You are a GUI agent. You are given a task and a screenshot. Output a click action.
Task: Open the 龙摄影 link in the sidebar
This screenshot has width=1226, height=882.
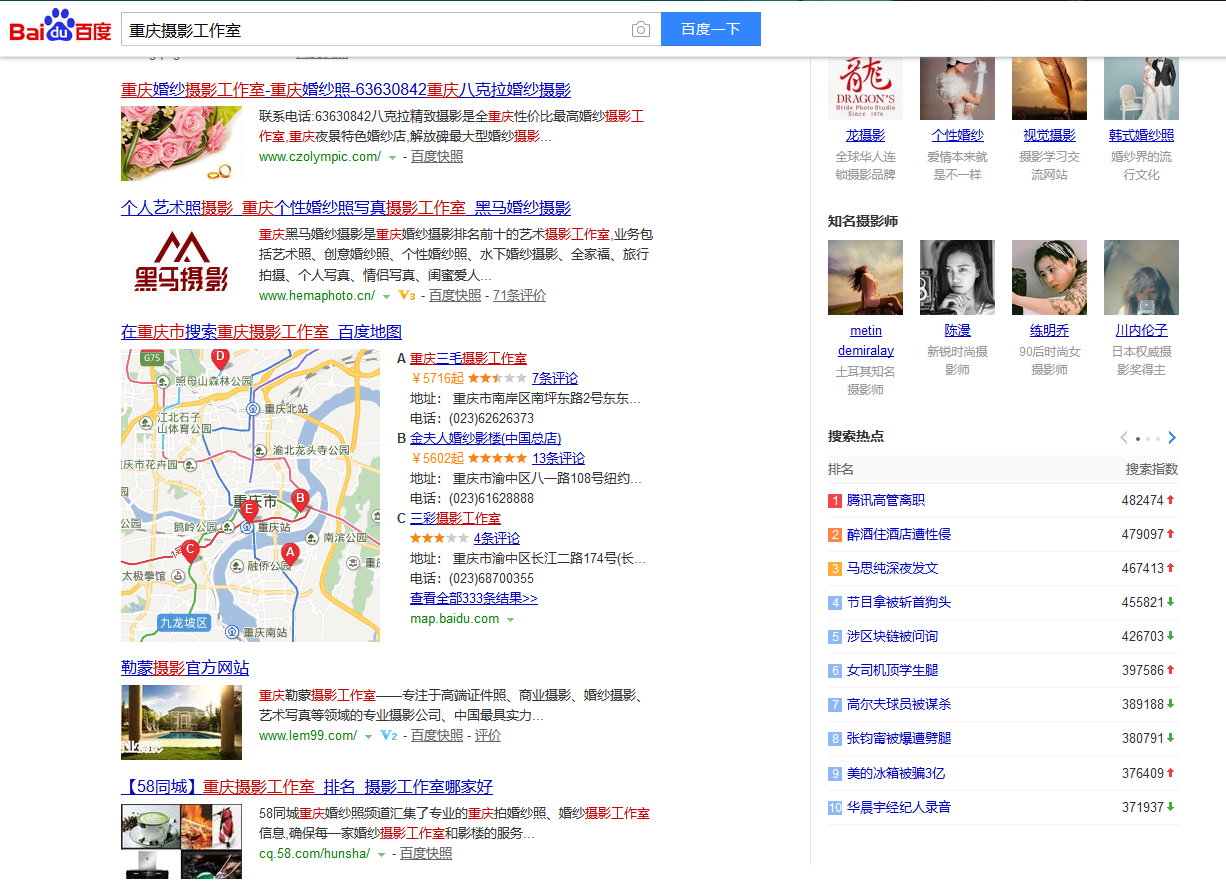coord(865,135)
